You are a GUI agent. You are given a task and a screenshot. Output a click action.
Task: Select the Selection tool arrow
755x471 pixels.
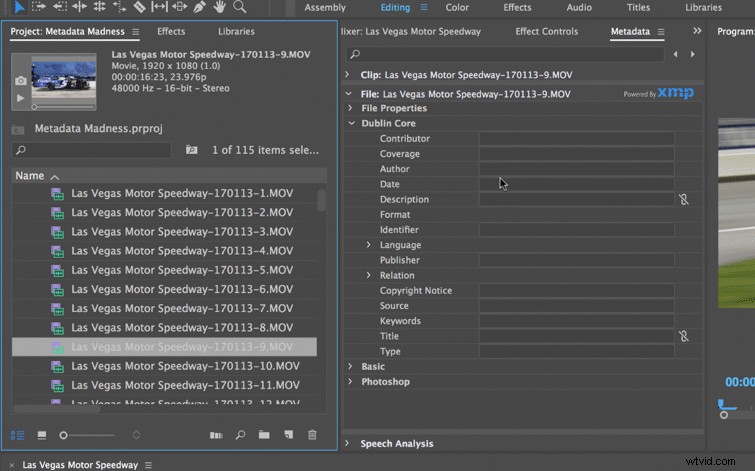[x=19, y=7]
